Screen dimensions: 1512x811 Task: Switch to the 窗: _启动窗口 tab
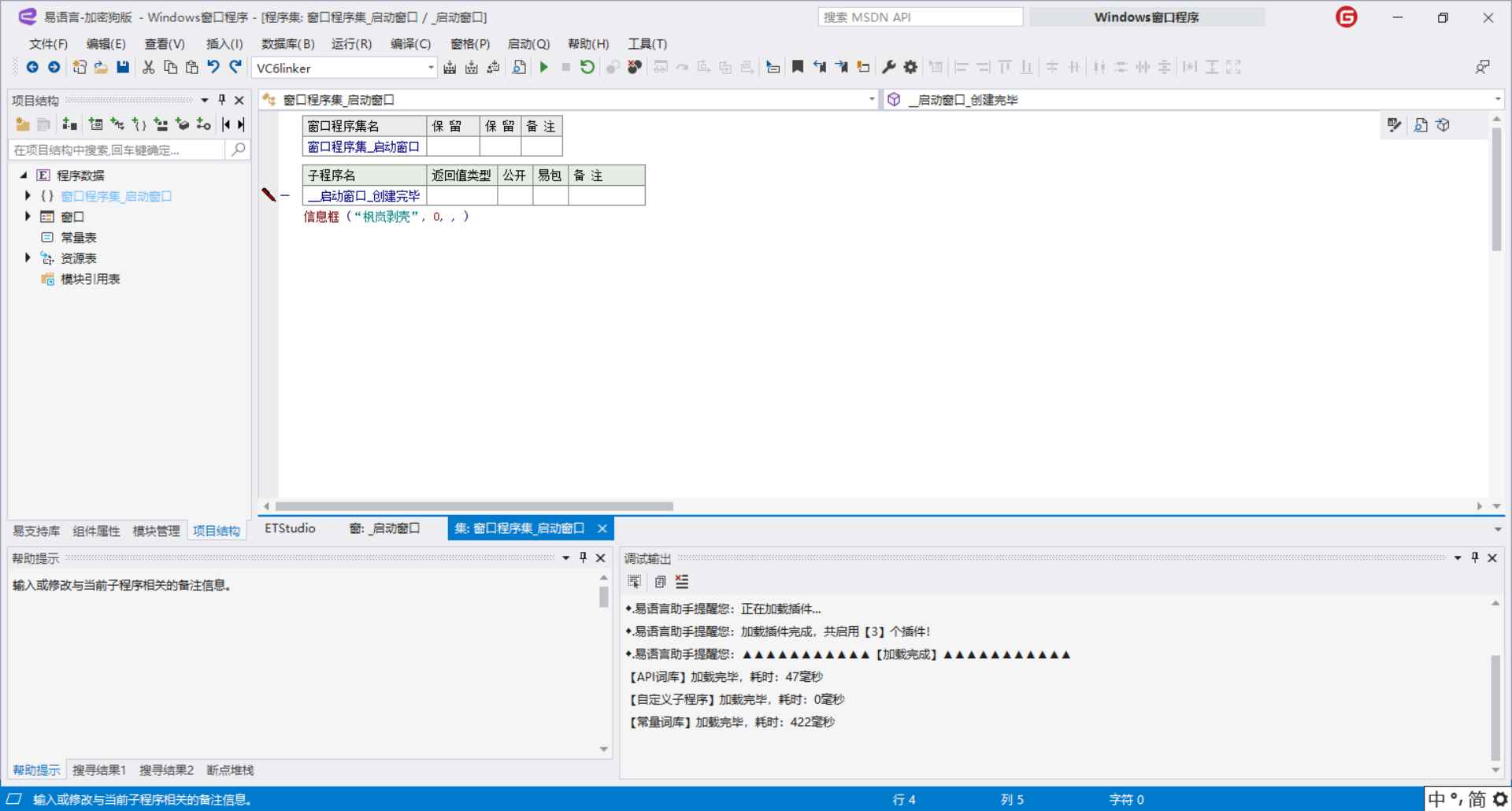384,528
